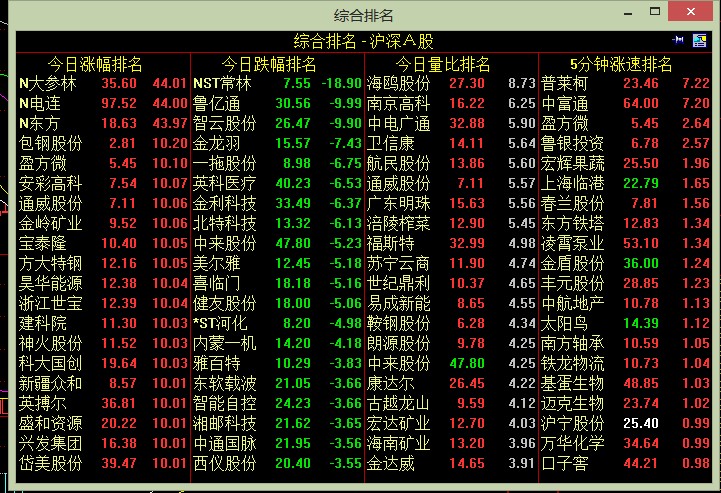Click the pin window icon
Viewport: 721px width, 493px height.
(x=679, y=40)
